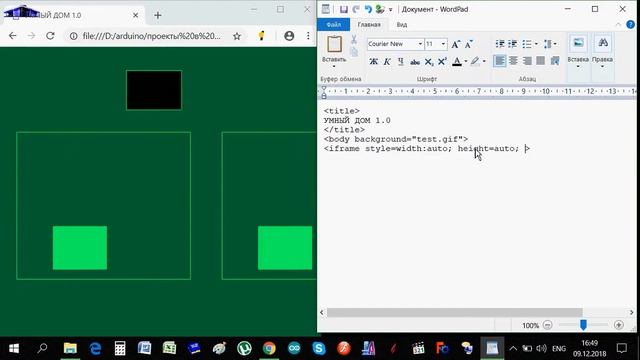Click the Shrink font icon

coord(469,44)
